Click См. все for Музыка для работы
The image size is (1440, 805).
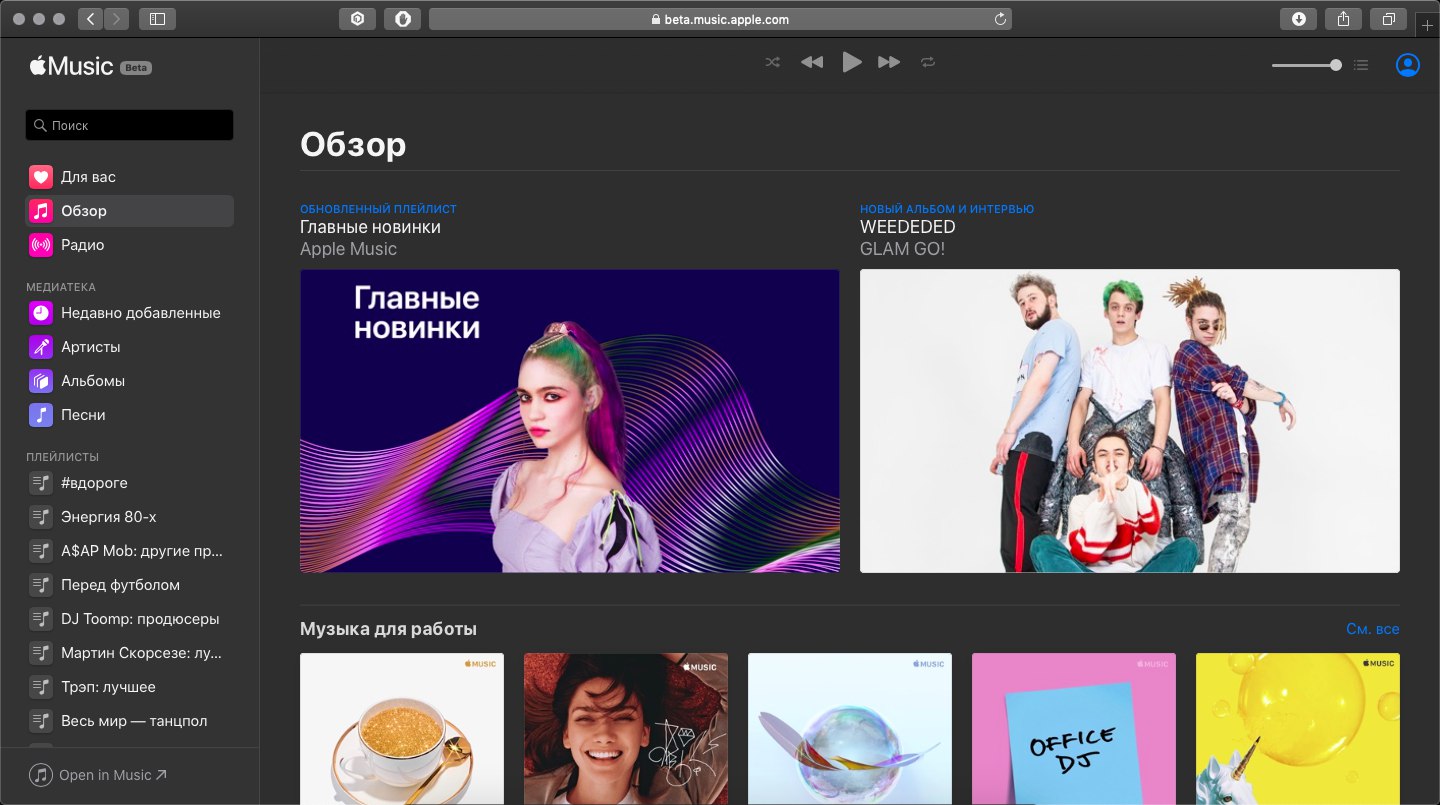(1373, 629)
